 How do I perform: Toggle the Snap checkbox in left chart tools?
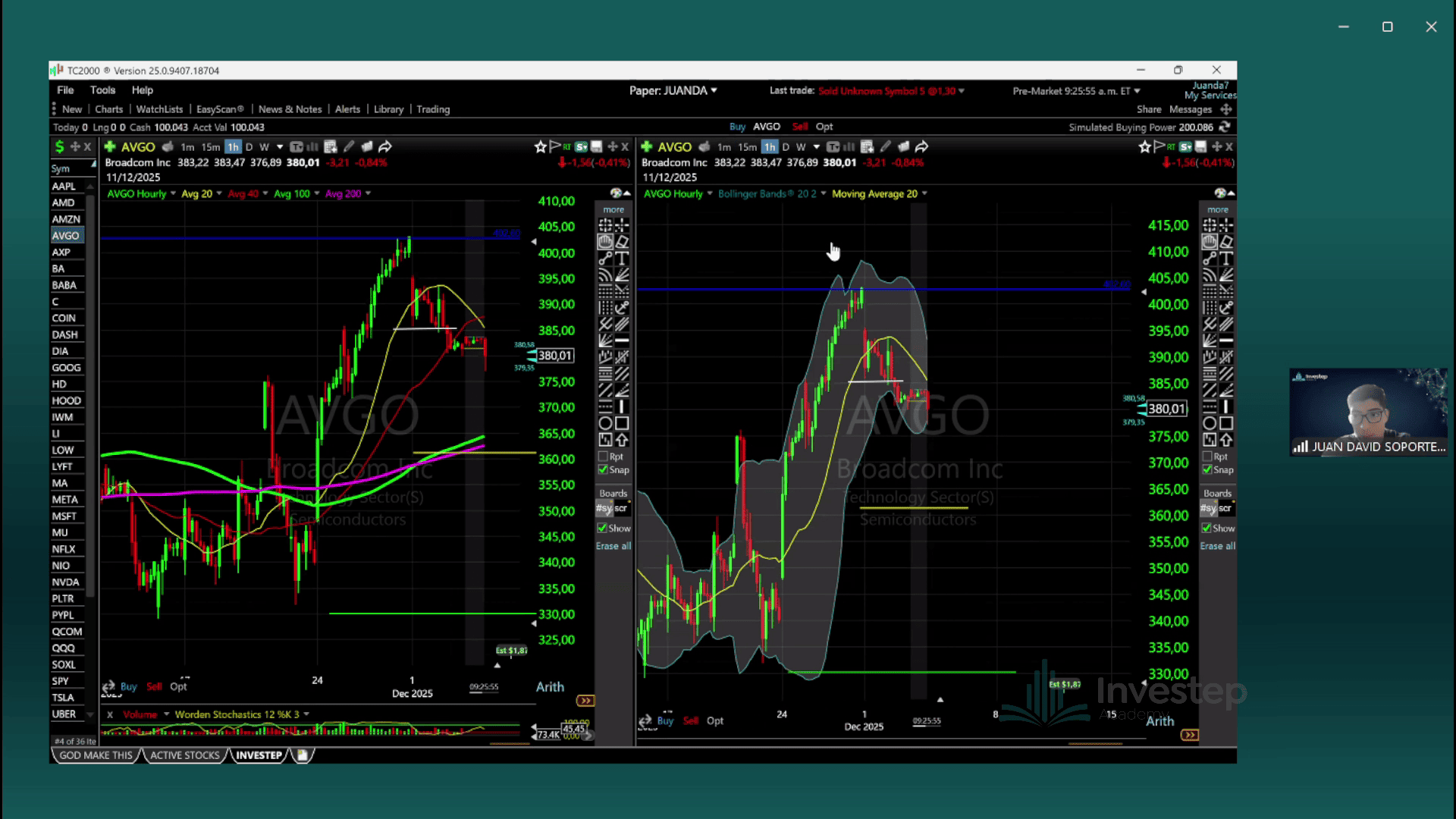(604, 470)
